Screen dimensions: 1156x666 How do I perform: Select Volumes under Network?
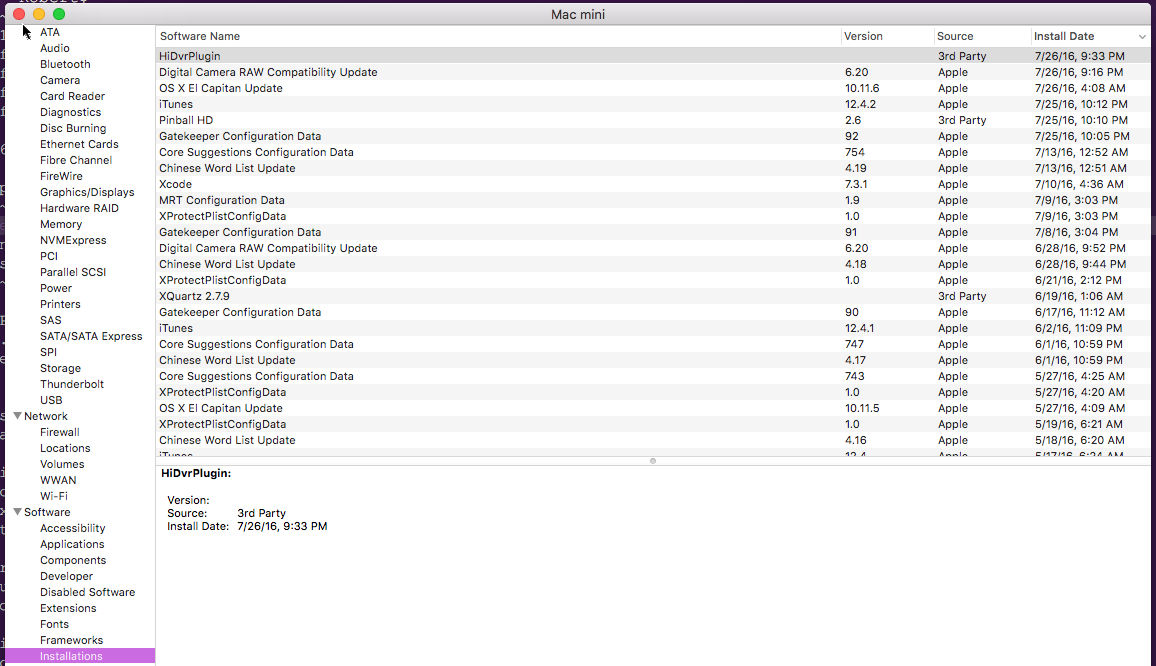(62, 464)
